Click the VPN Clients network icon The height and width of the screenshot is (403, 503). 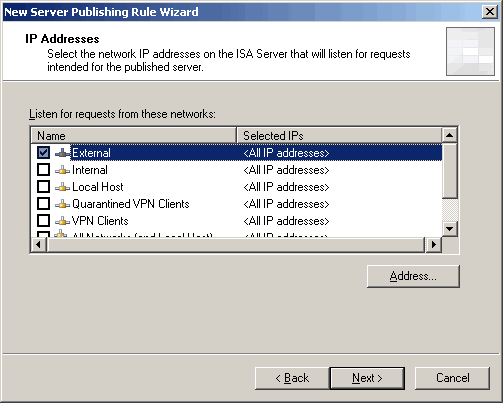[62, 221]
